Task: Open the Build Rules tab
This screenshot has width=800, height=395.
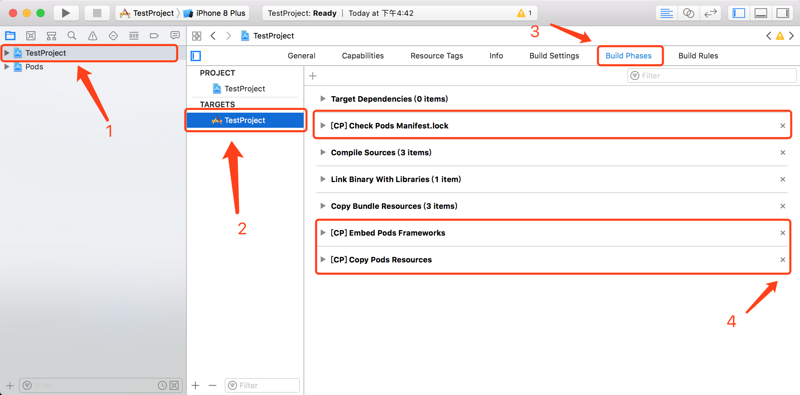Action: (698, 56)
